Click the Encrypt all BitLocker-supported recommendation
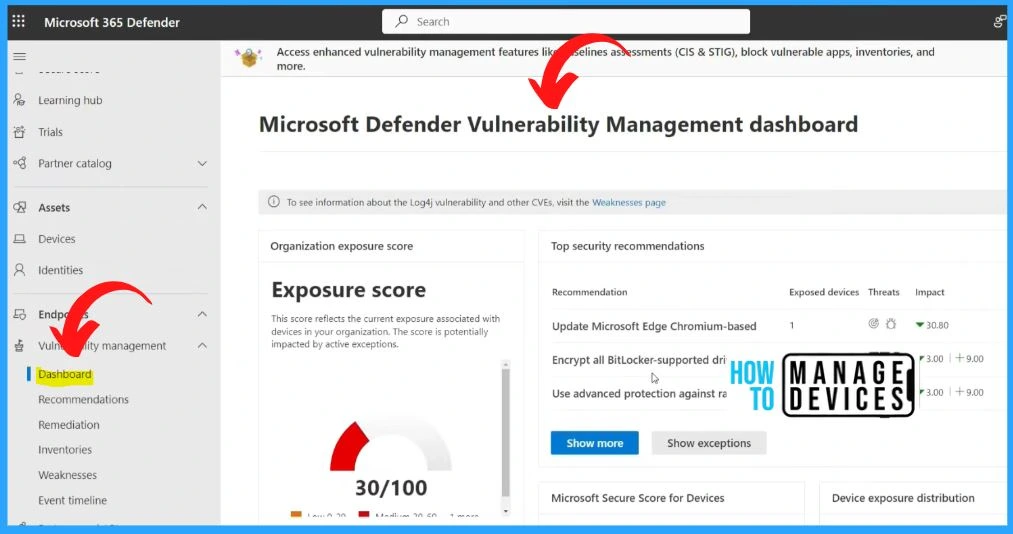Viewport: 1013px width, 534px height. pyautogui.click(x=639, y=360)
